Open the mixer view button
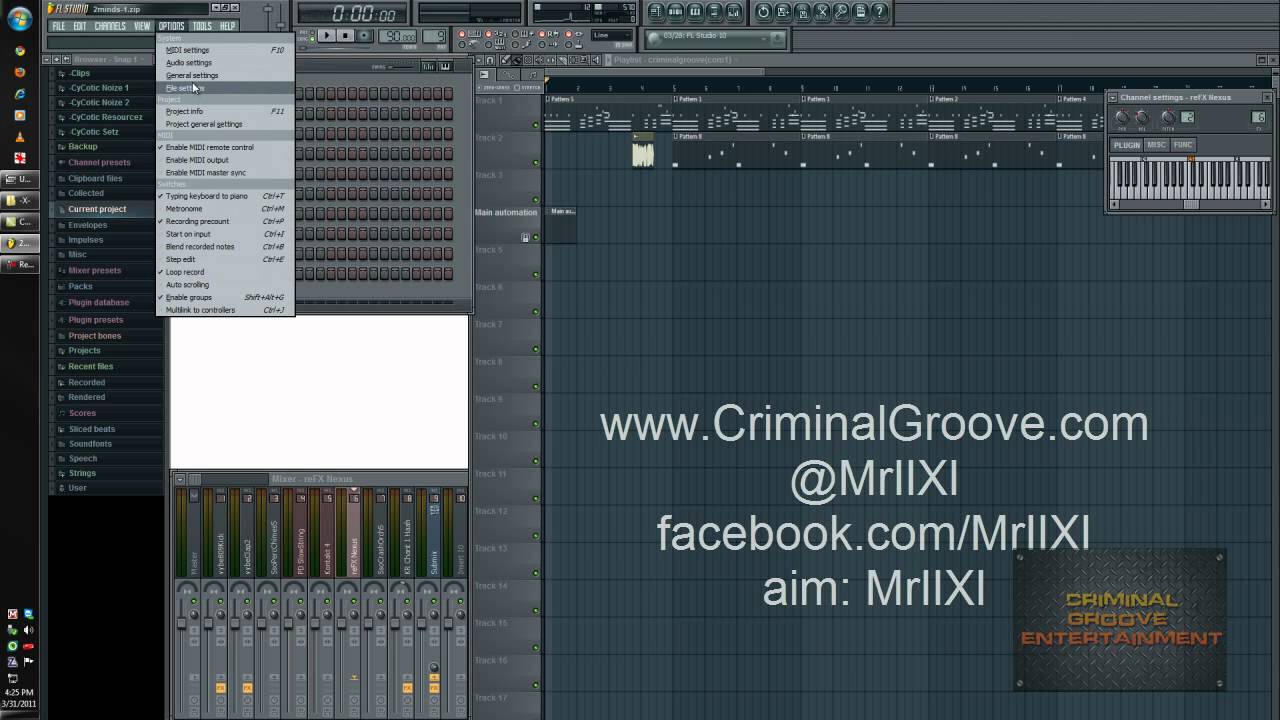This screenshot has height=720, width=1280. click(x=734, y=12)
